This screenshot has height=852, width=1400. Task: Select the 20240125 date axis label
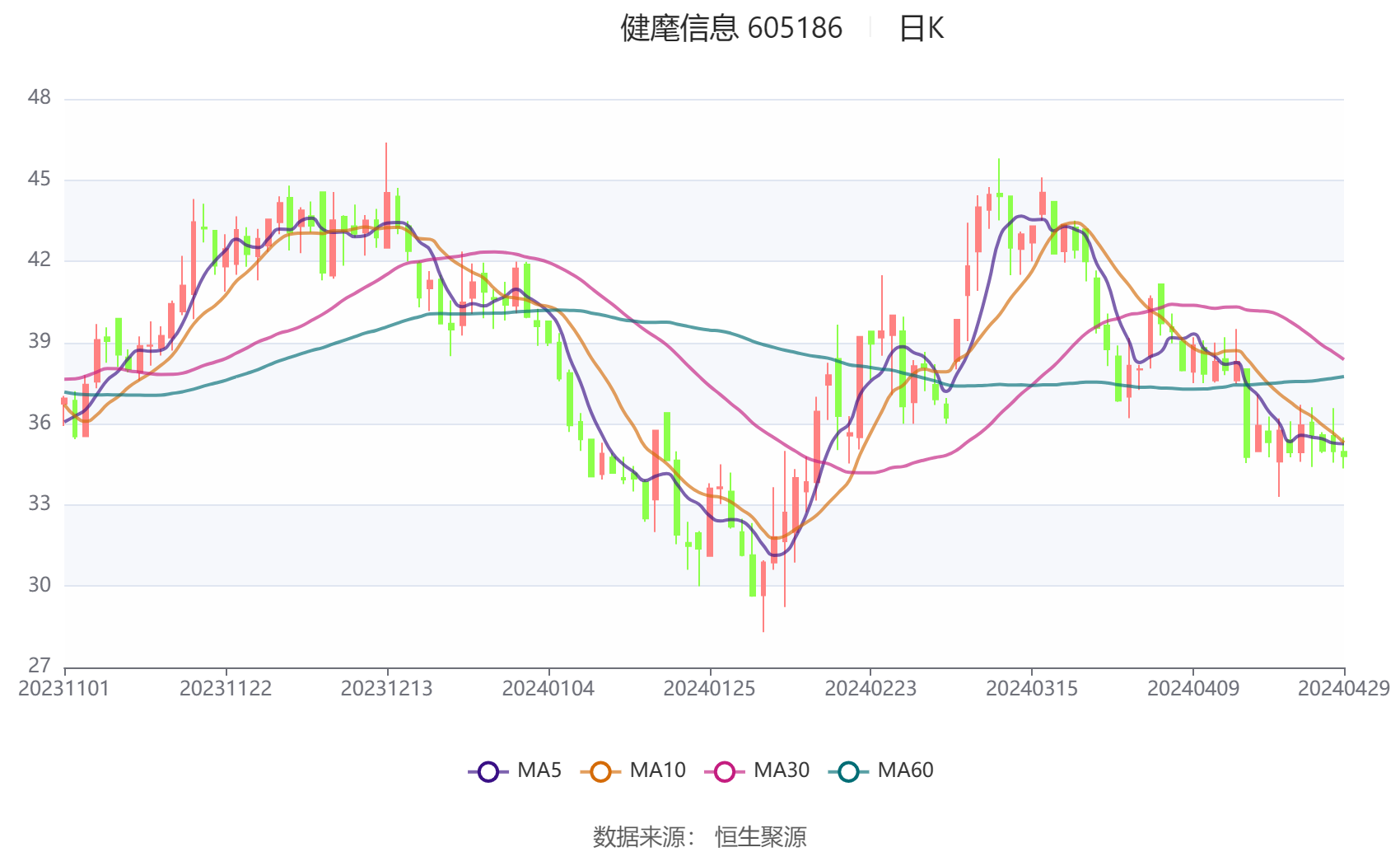click(709, 689)
